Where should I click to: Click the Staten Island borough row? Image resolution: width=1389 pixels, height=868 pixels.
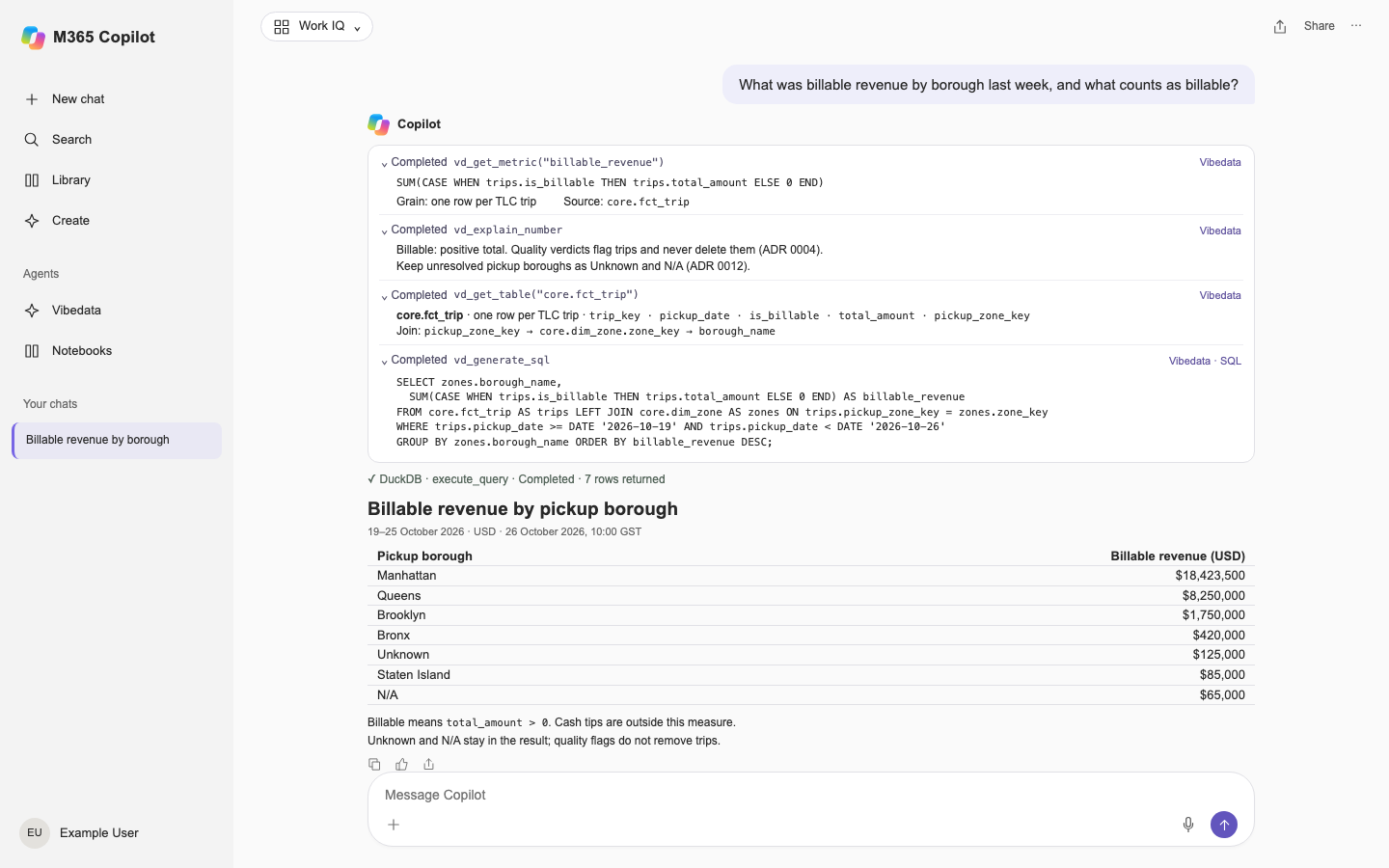[x=810, y=675]
